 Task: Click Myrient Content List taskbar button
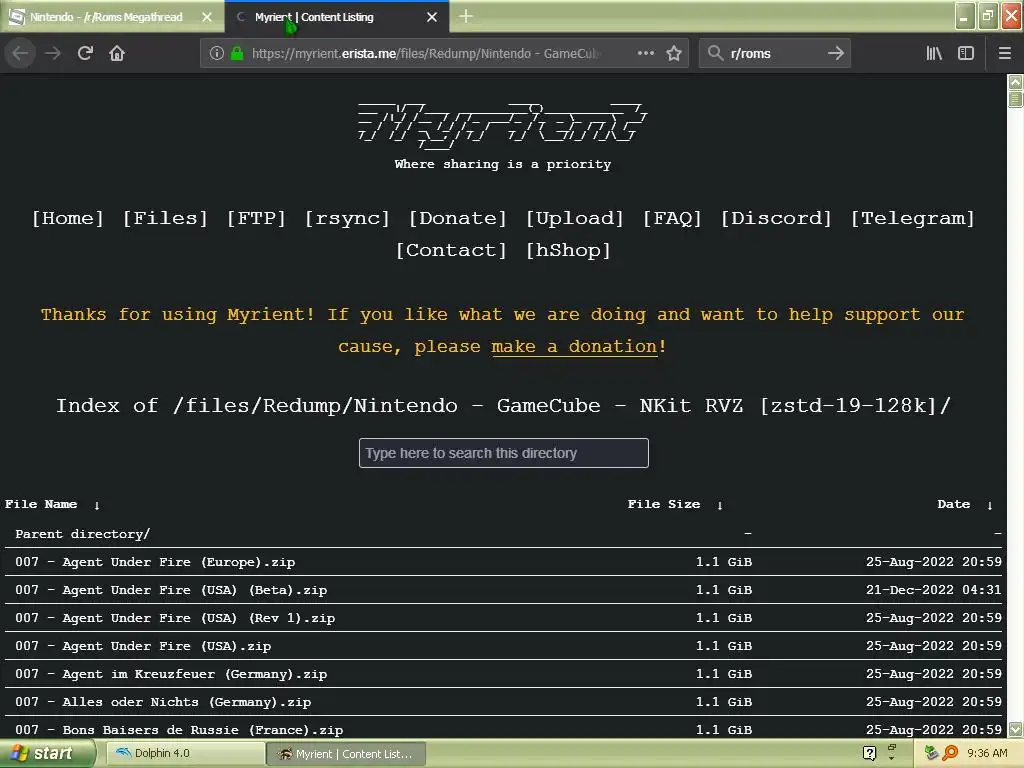pos(346,754)
